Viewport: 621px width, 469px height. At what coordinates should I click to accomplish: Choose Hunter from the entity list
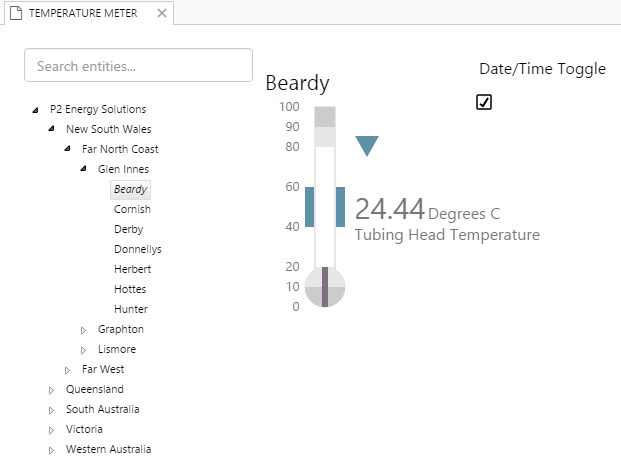tap(131, 309)
